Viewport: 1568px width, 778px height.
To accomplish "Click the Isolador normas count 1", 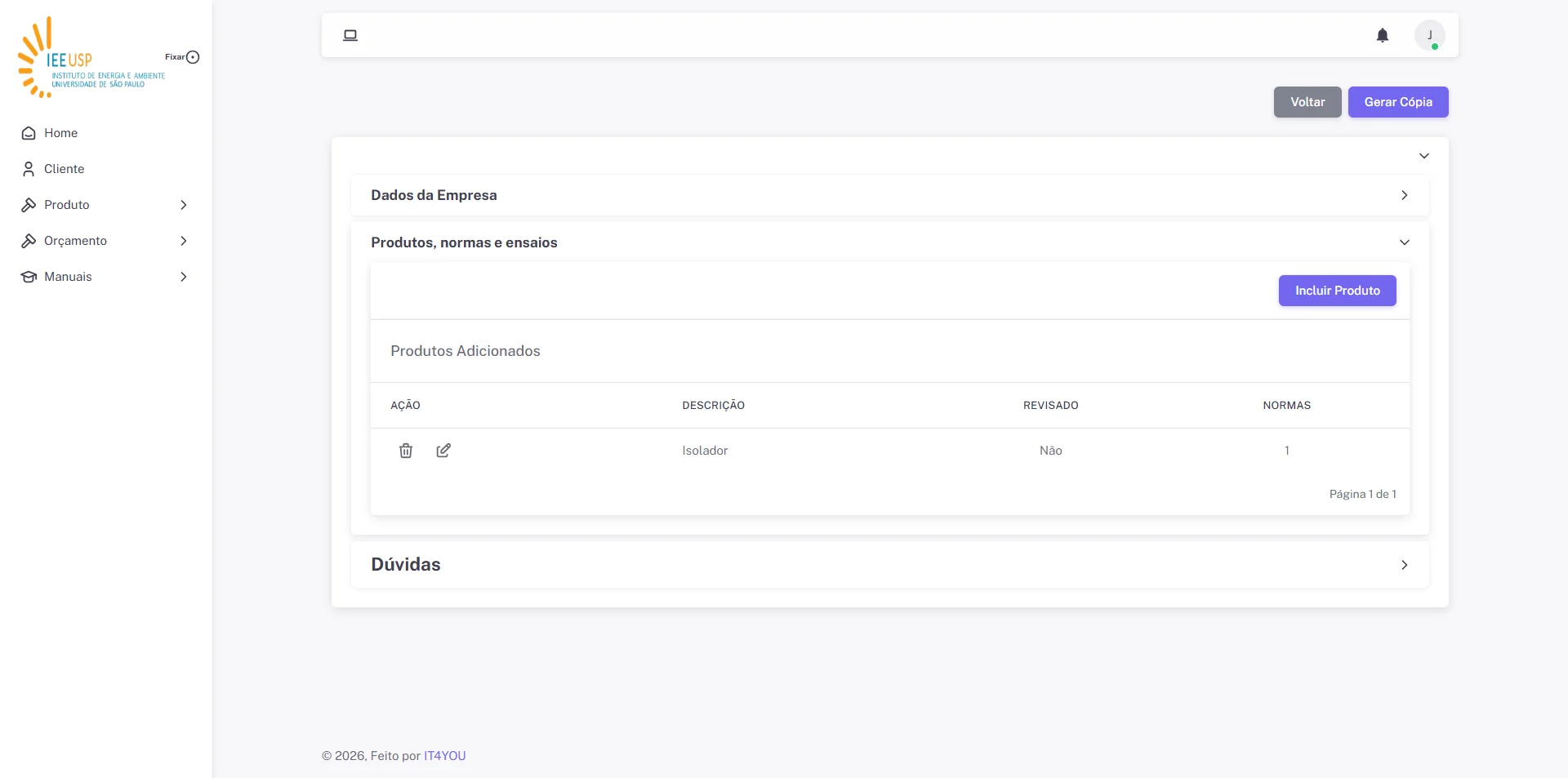I will (x=1287, y=451).
